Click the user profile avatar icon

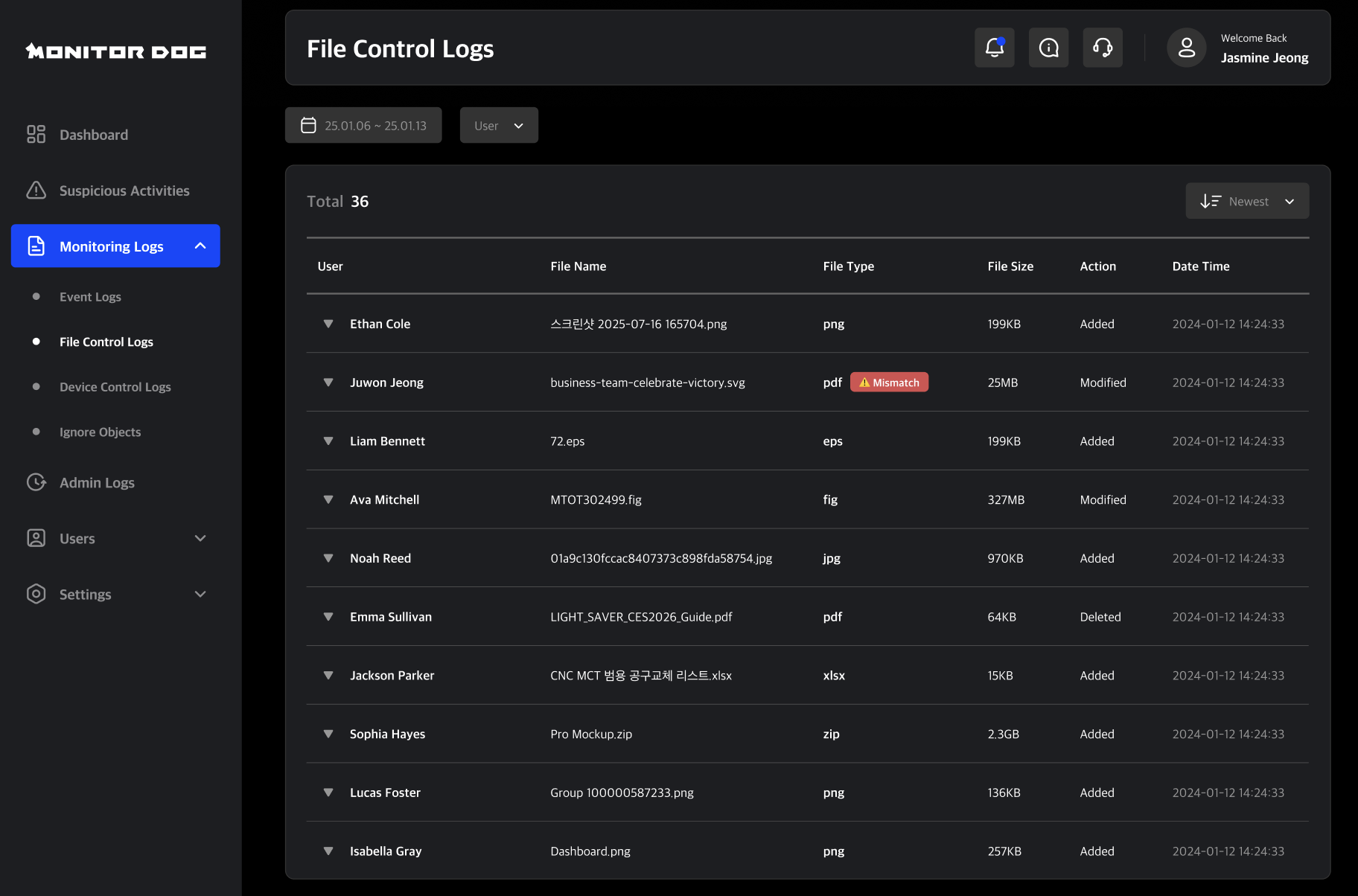[1186, 48]
